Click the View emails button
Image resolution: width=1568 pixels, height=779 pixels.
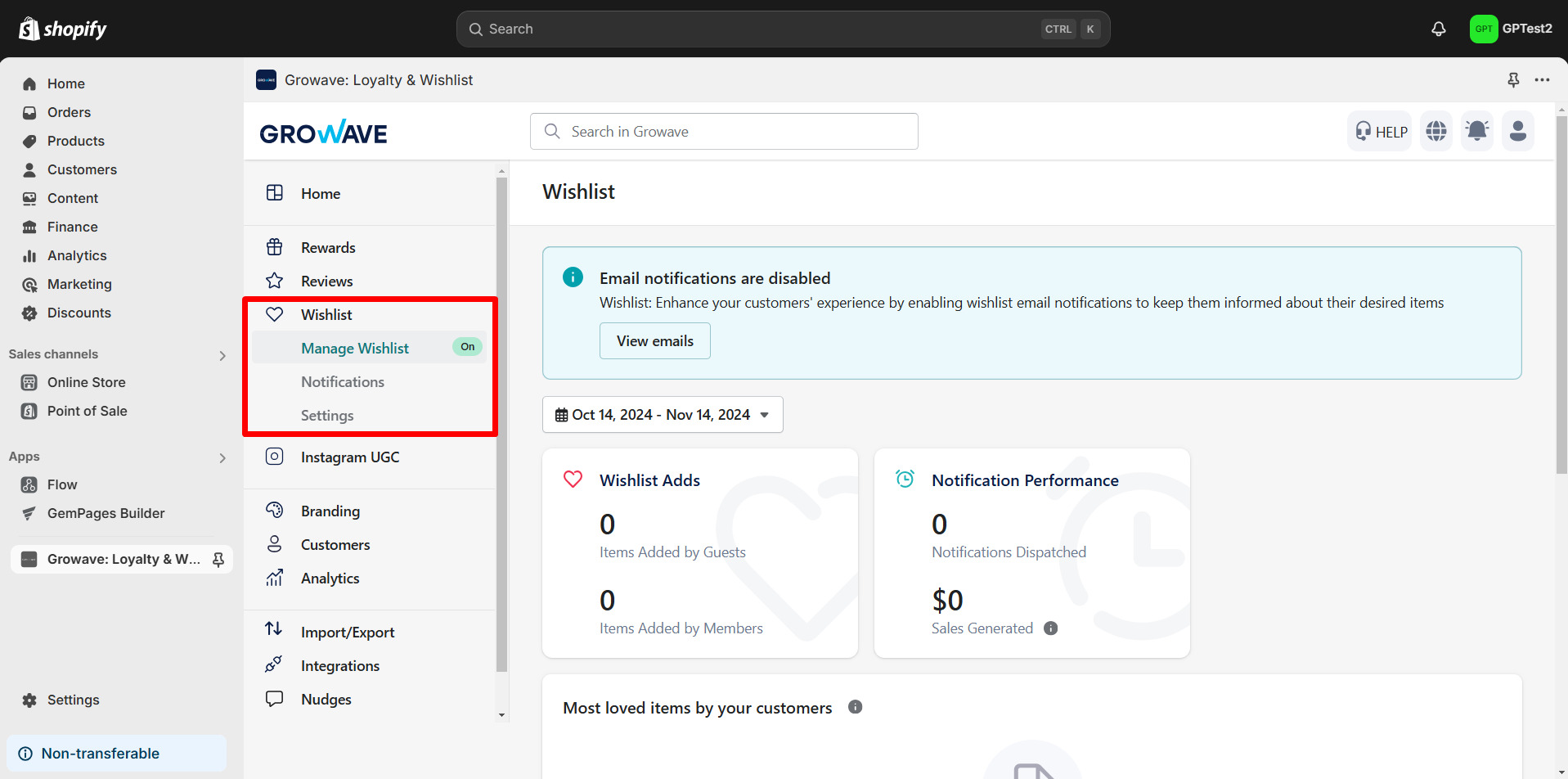tap(654, 341)
